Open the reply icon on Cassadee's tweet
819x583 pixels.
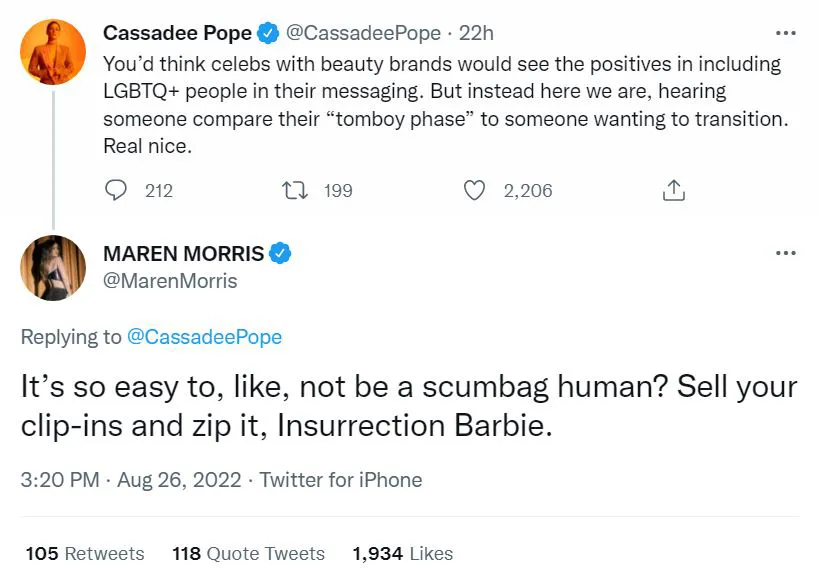click(115, 190)
